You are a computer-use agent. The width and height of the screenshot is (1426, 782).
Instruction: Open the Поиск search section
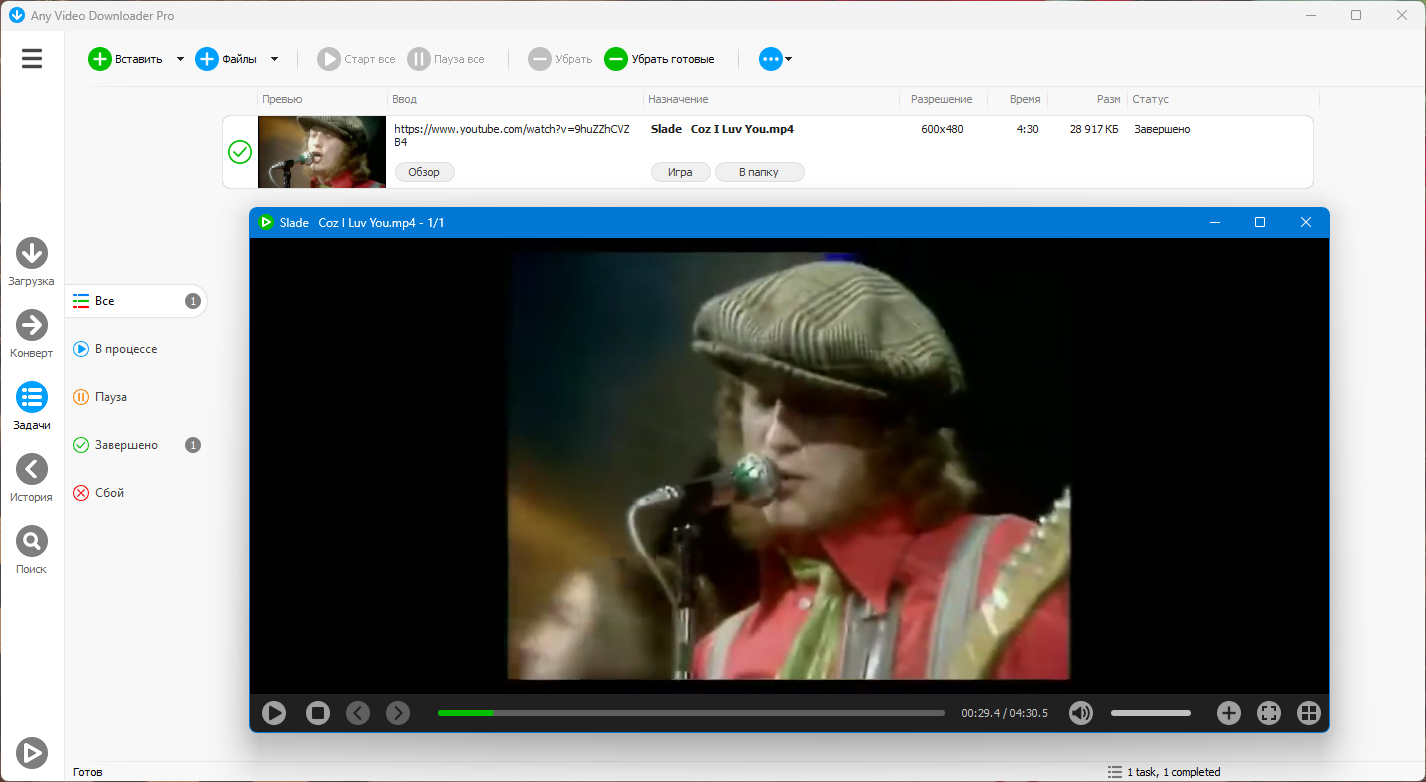[32, 541]
